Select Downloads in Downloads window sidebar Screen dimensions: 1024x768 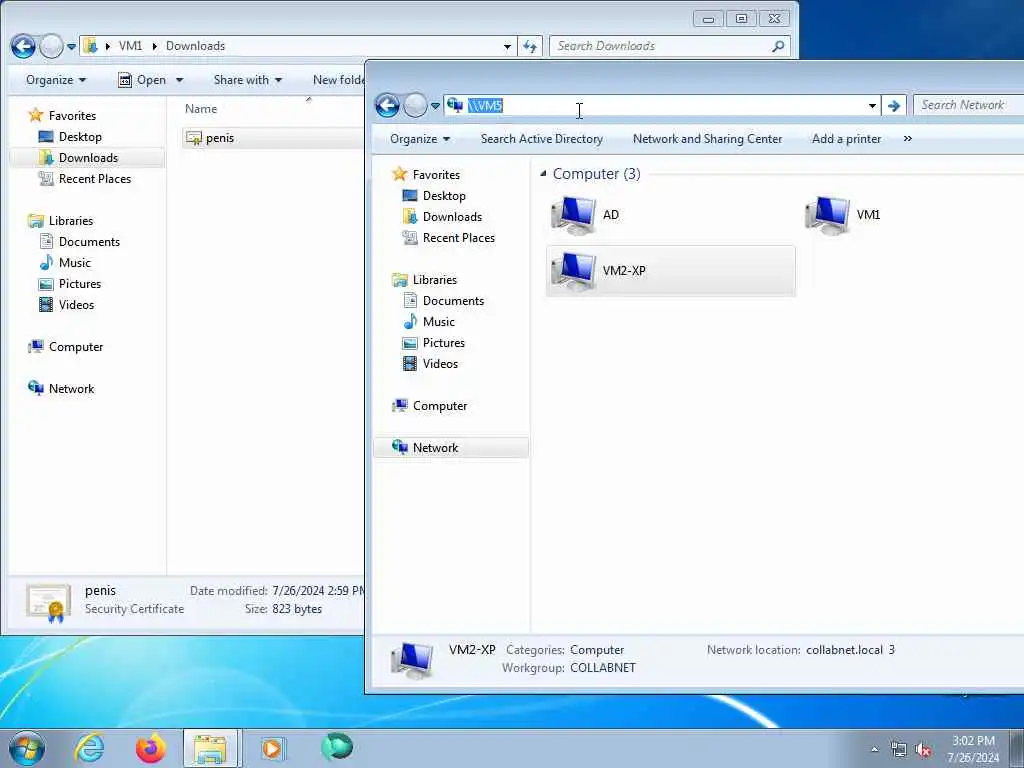pos(88,158)
